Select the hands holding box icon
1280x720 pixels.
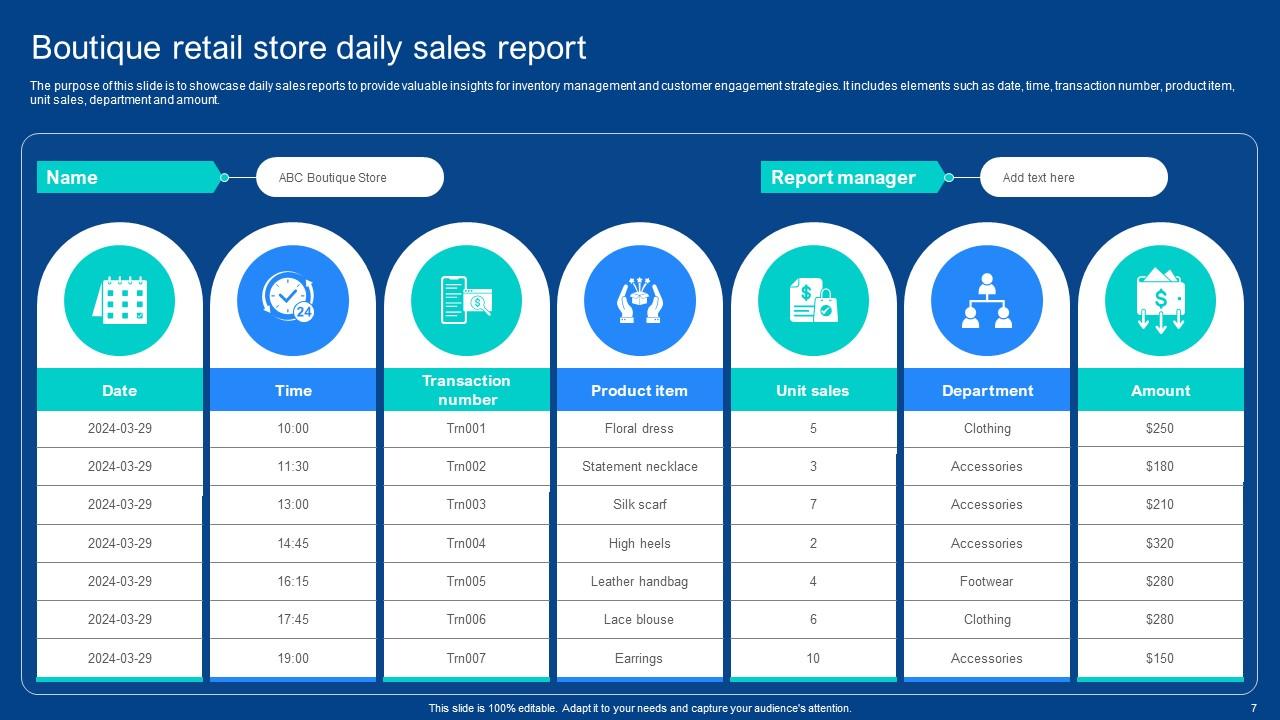(640, 300)
